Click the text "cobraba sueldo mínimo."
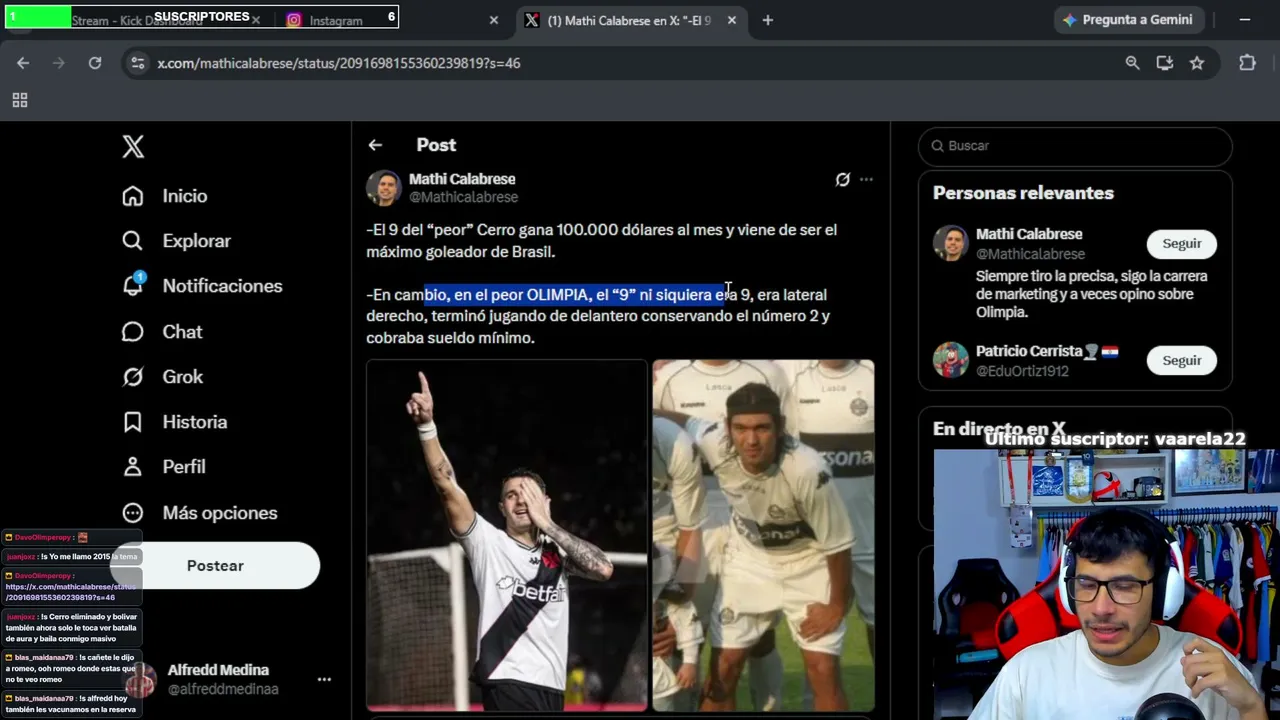The width and height of the screenshot is (1280, 720). (x=450, y=338)
